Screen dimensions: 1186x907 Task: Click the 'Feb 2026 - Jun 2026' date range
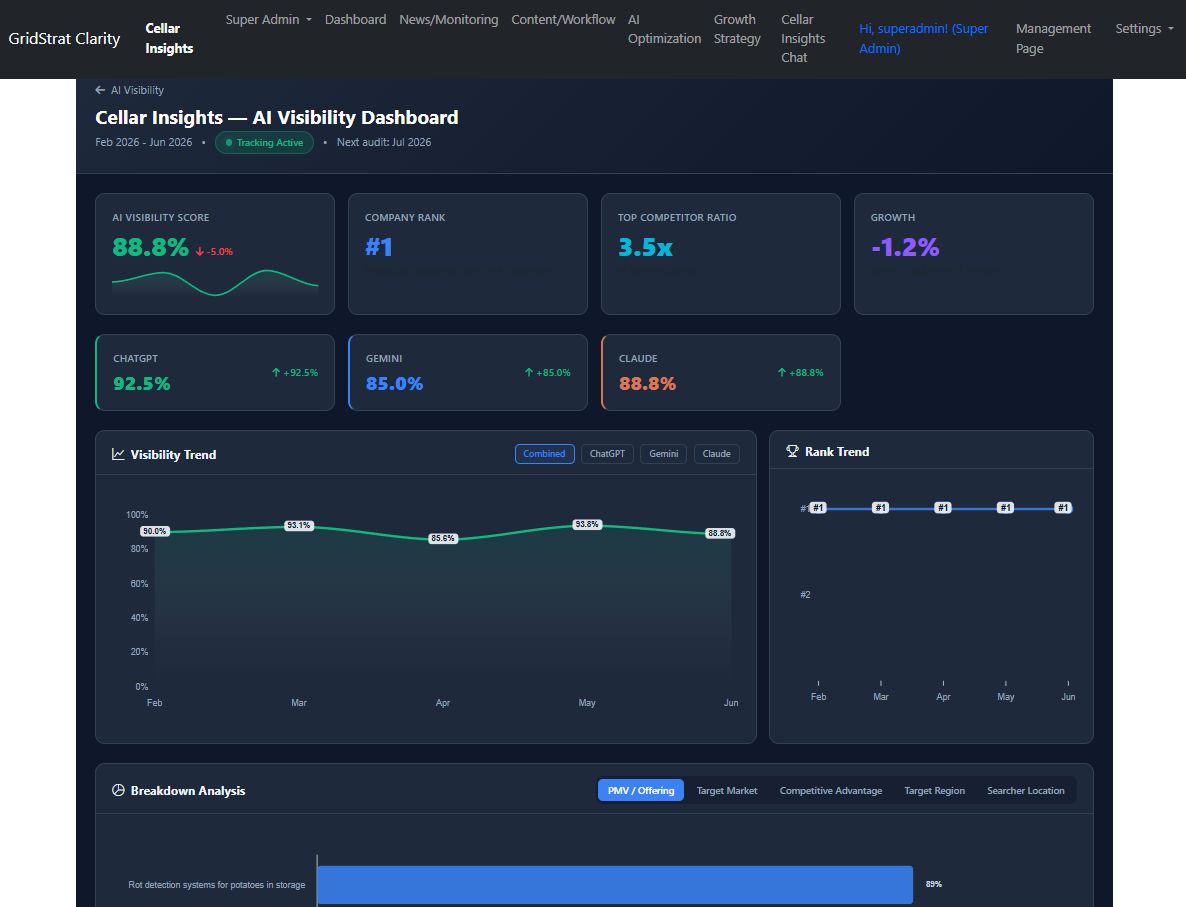pos(144,142)
